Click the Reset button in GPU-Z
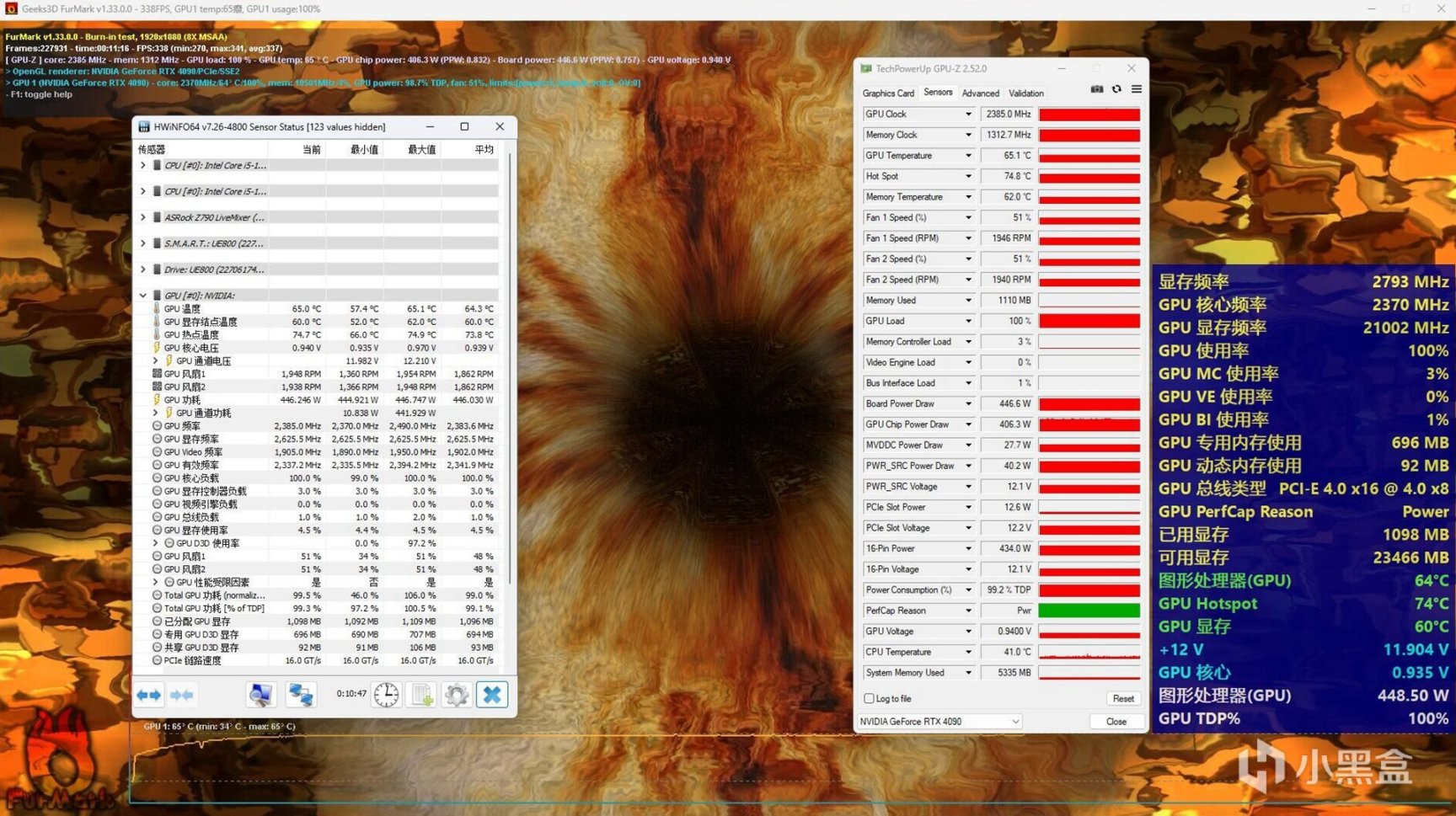The height and width of the screenshot is (816, 1456). pos(1123,699)
